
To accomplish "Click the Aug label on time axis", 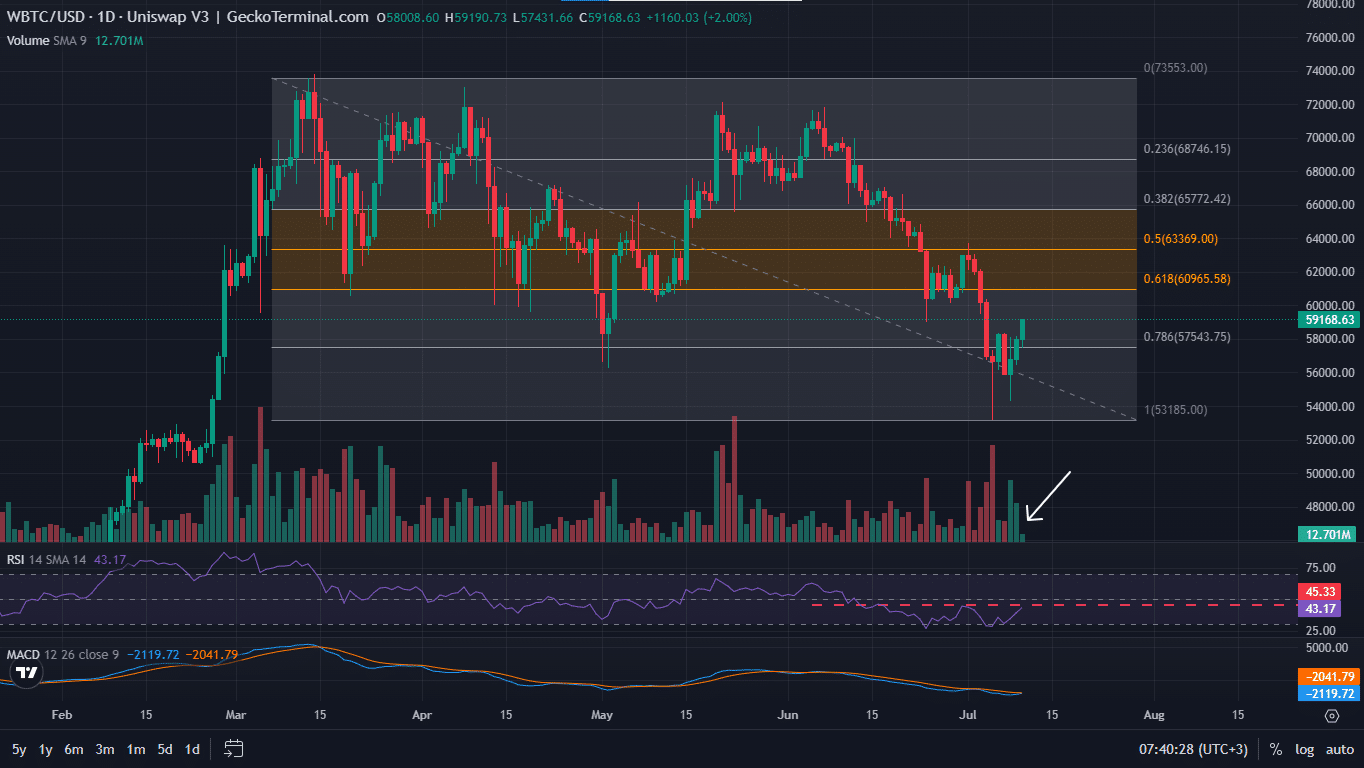I will click(1153, 715).
